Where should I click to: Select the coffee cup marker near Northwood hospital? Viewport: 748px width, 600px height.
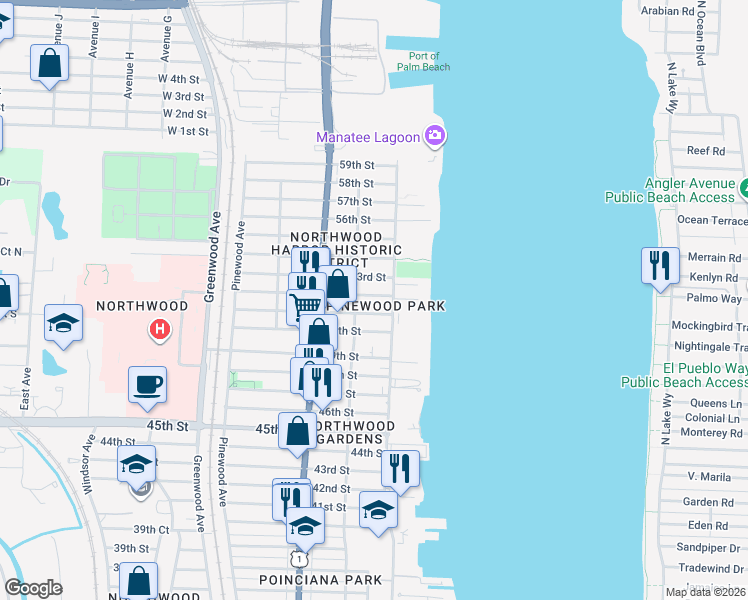pos(147,387)
